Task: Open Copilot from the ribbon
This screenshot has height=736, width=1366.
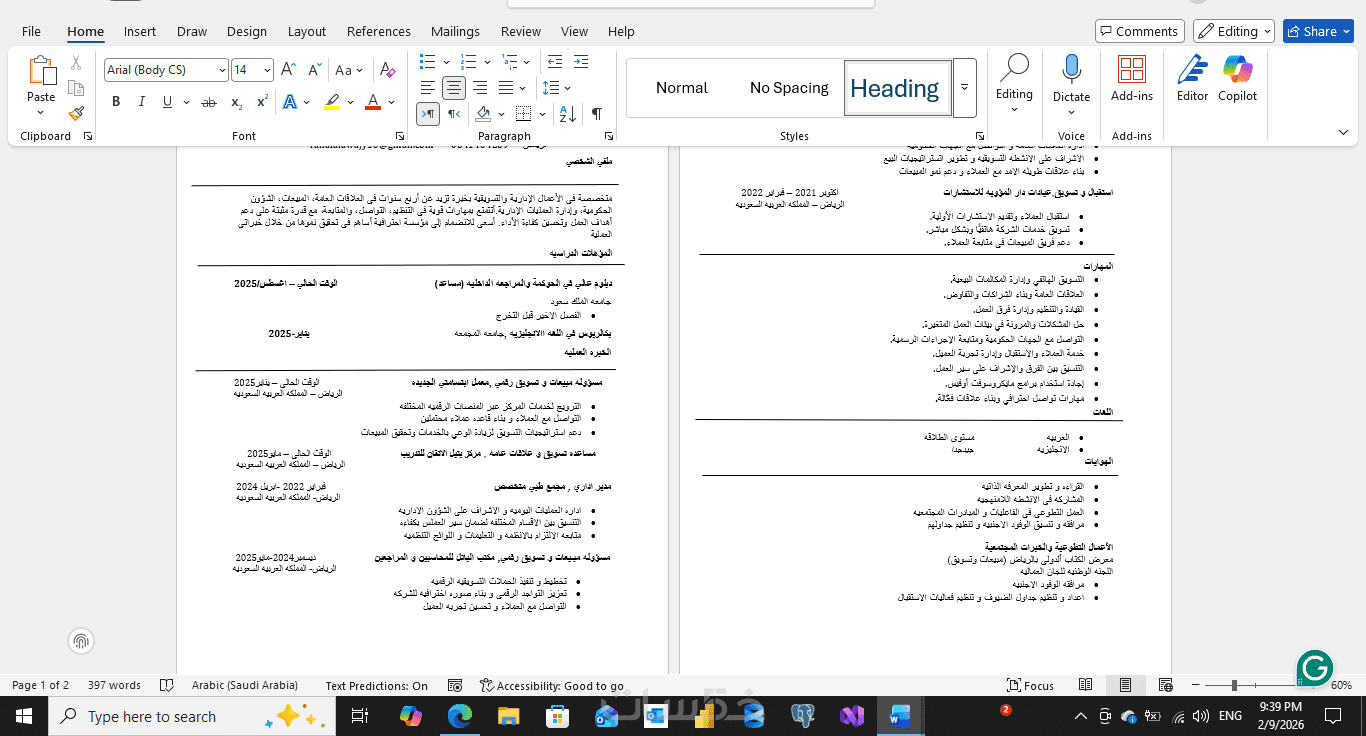Action: pos(1237,78)
